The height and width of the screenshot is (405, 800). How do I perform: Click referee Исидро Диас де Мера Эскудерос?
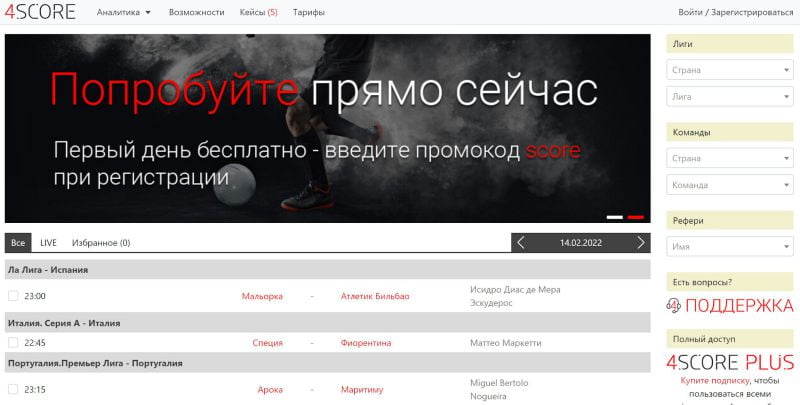(515, 296)
